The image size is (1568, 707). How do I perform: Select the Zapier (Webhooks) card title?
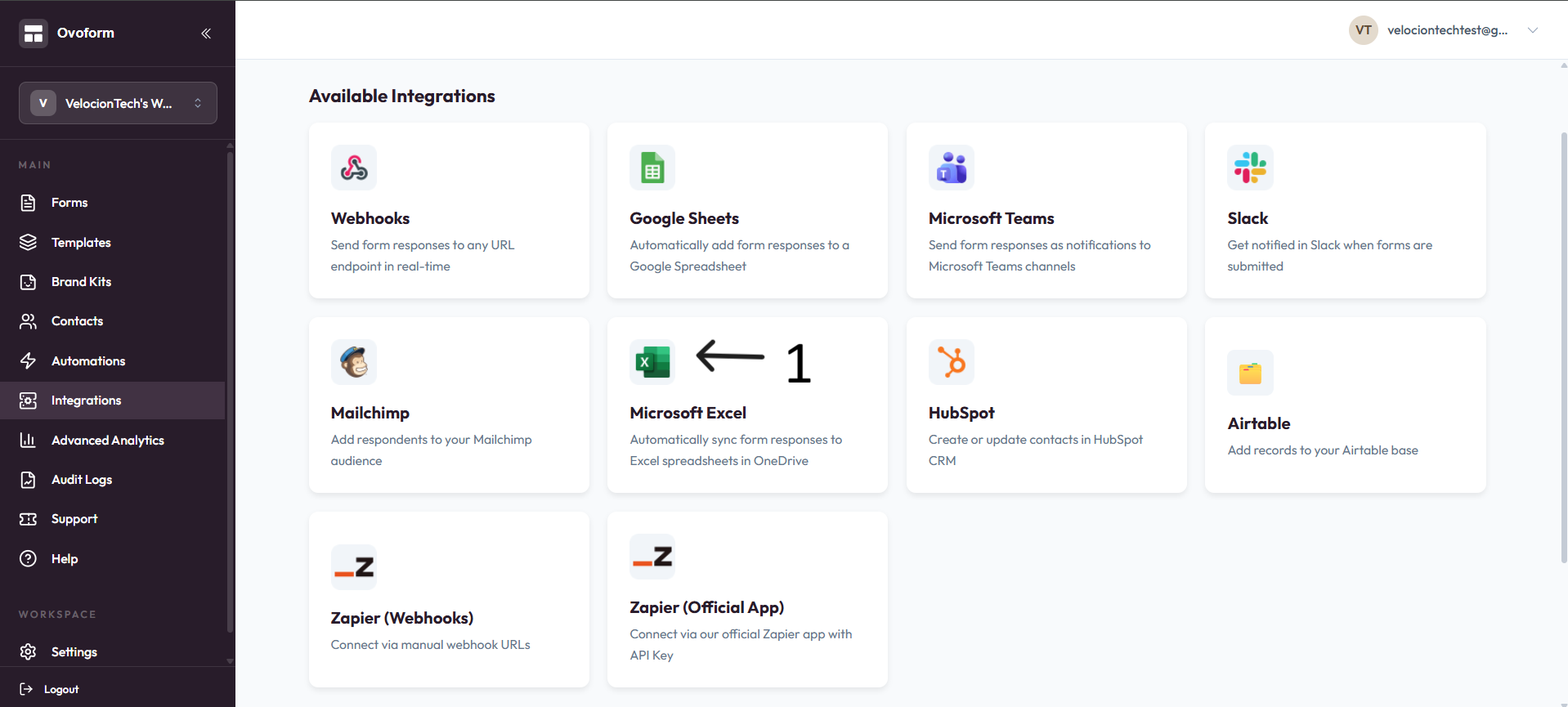click(x=402, y=618)
